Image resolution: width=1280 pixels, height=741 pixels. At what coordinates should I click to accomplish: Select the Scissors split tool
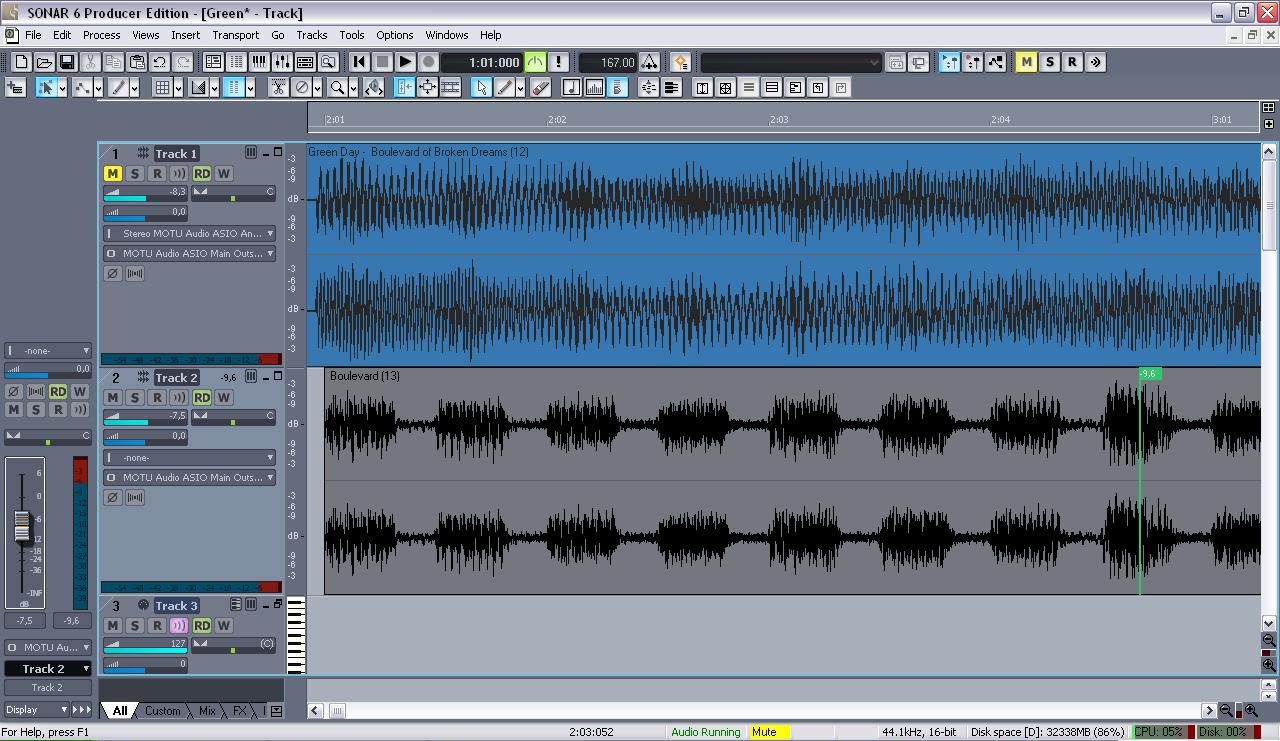279,88
